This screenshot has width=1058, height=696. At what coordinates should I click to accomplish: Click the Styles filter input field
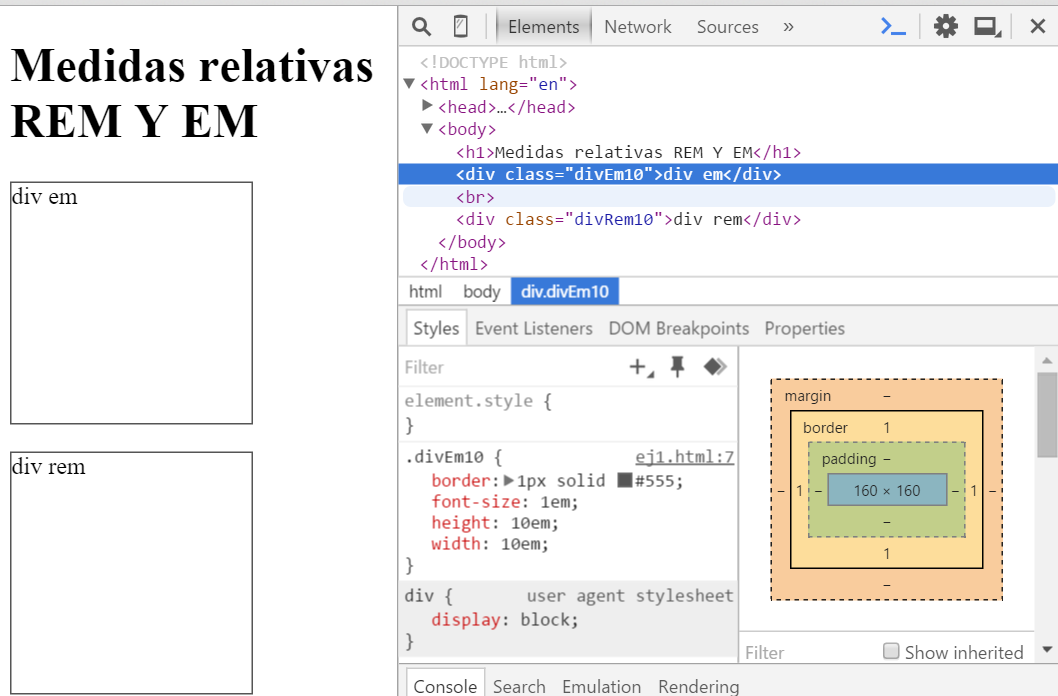coord(480,367)
